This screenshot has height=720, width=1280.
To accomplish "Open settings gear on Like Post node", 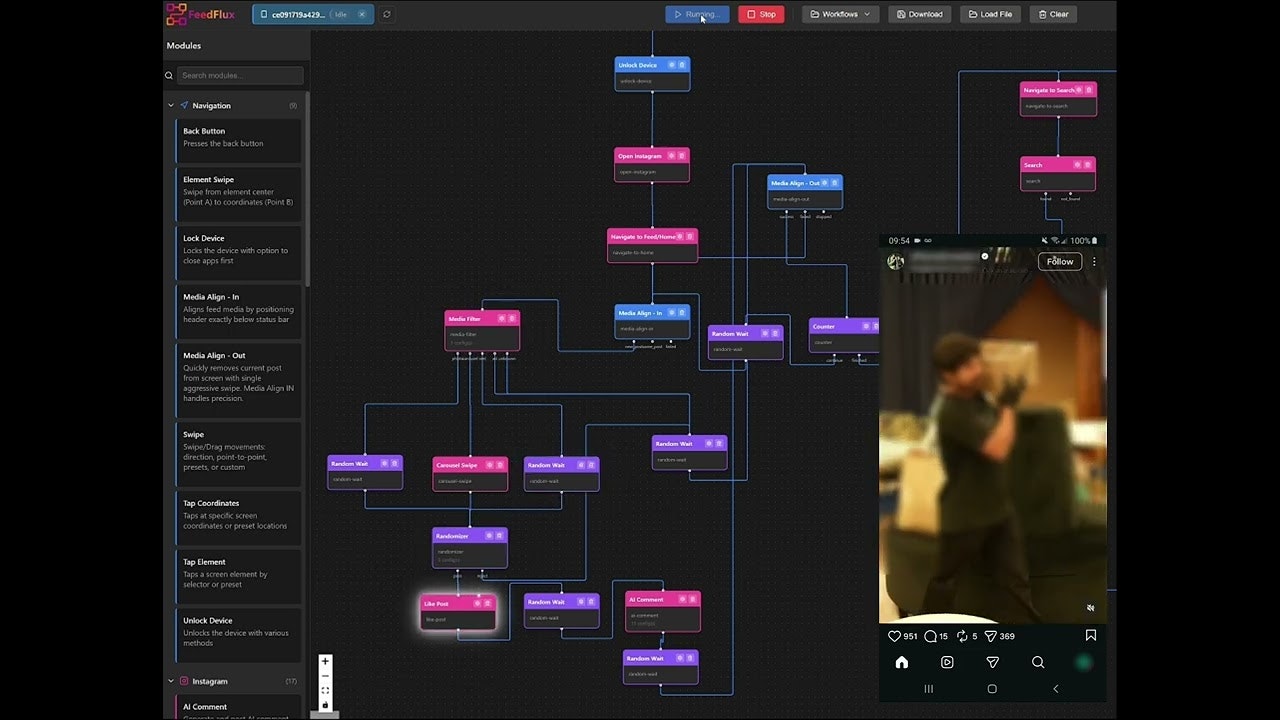I will (x=478, y=604).
